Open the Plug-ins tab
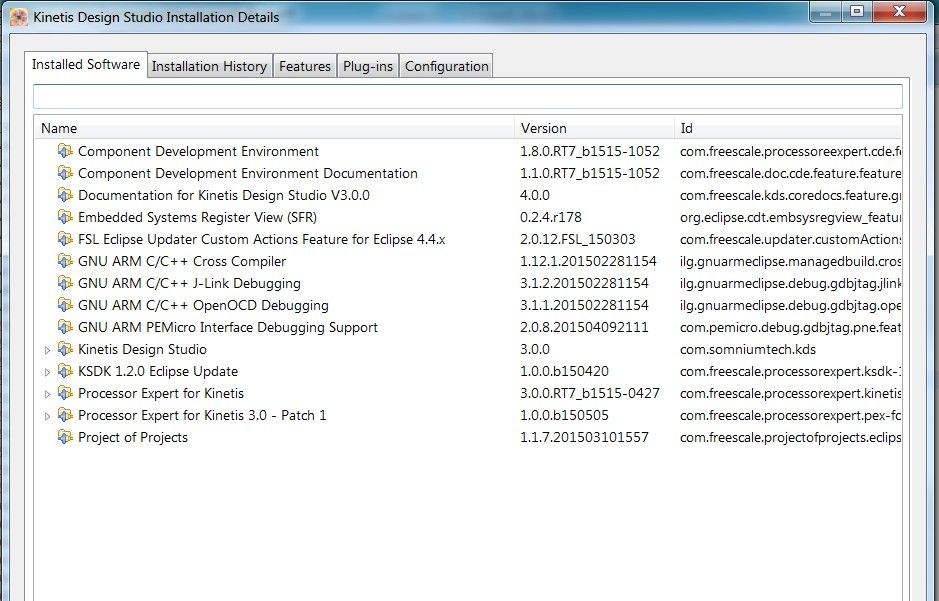The height and width of the screenshot is (601, 939). [x=369, y=65]
